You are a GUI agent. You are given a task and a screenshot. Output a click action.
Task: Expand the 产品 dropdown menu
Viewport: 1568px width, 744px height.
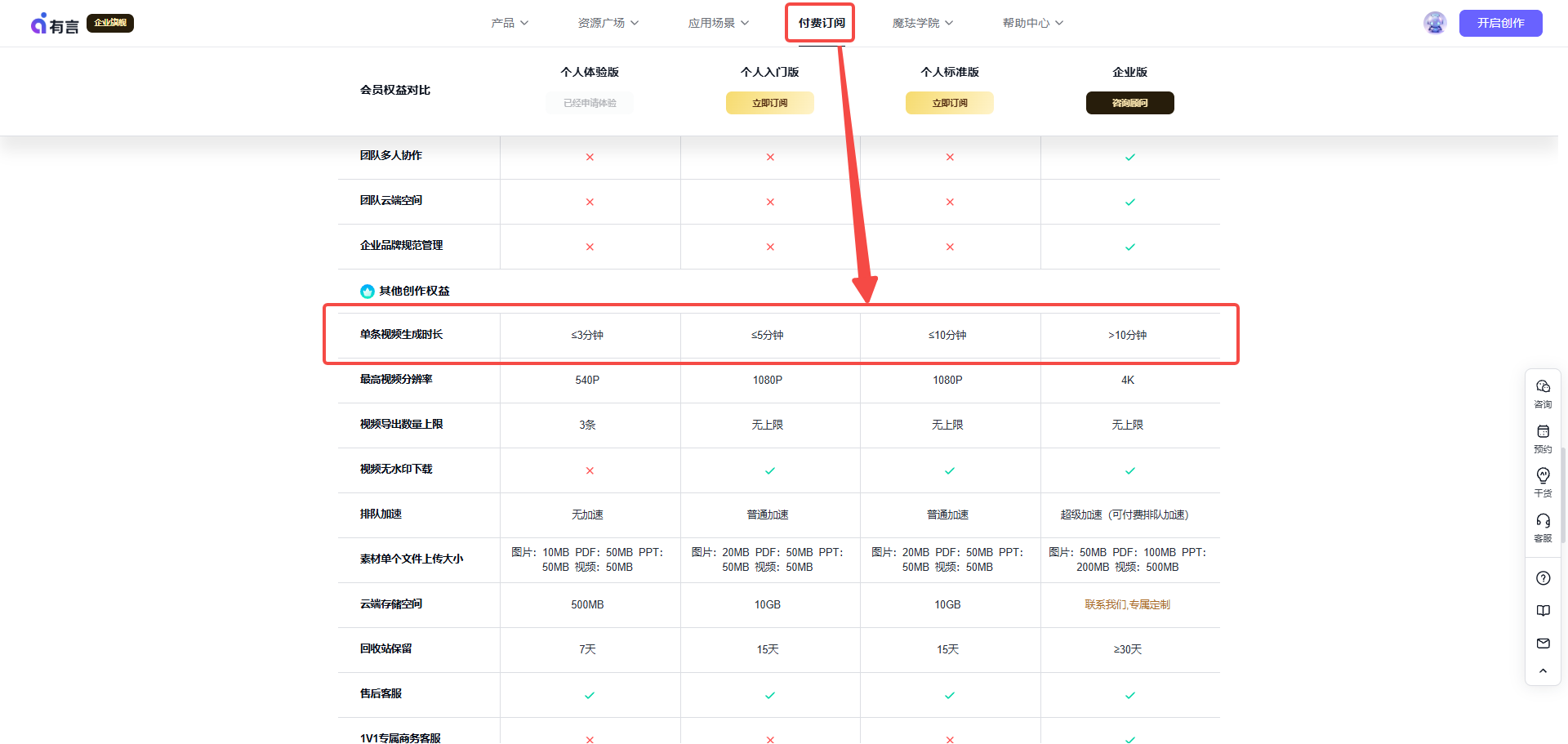pyautogui.click(x=509, y=23)
